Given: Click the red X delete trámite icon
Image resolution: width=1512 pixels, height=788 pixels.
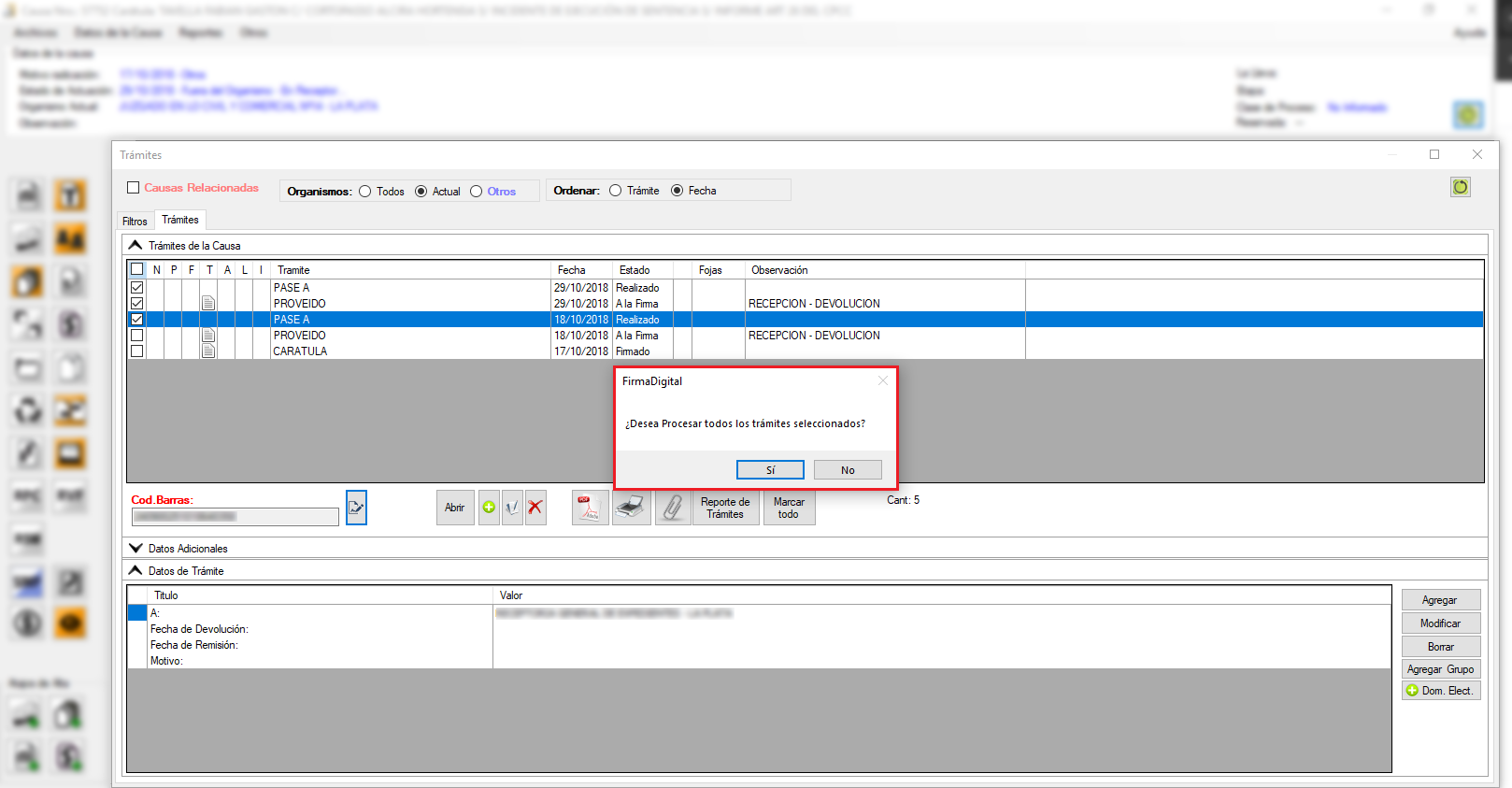Looking at the screenshot, I should [535, 508].
